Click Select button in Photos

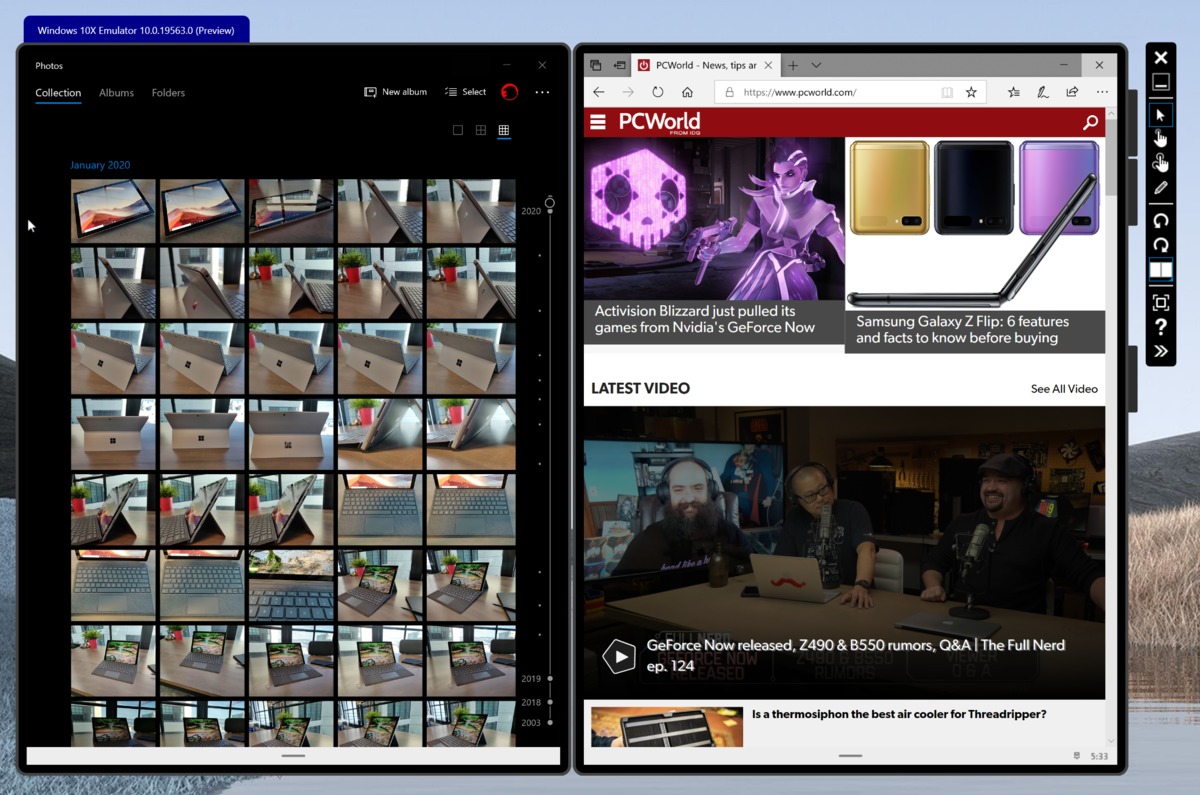coord(465,92)
